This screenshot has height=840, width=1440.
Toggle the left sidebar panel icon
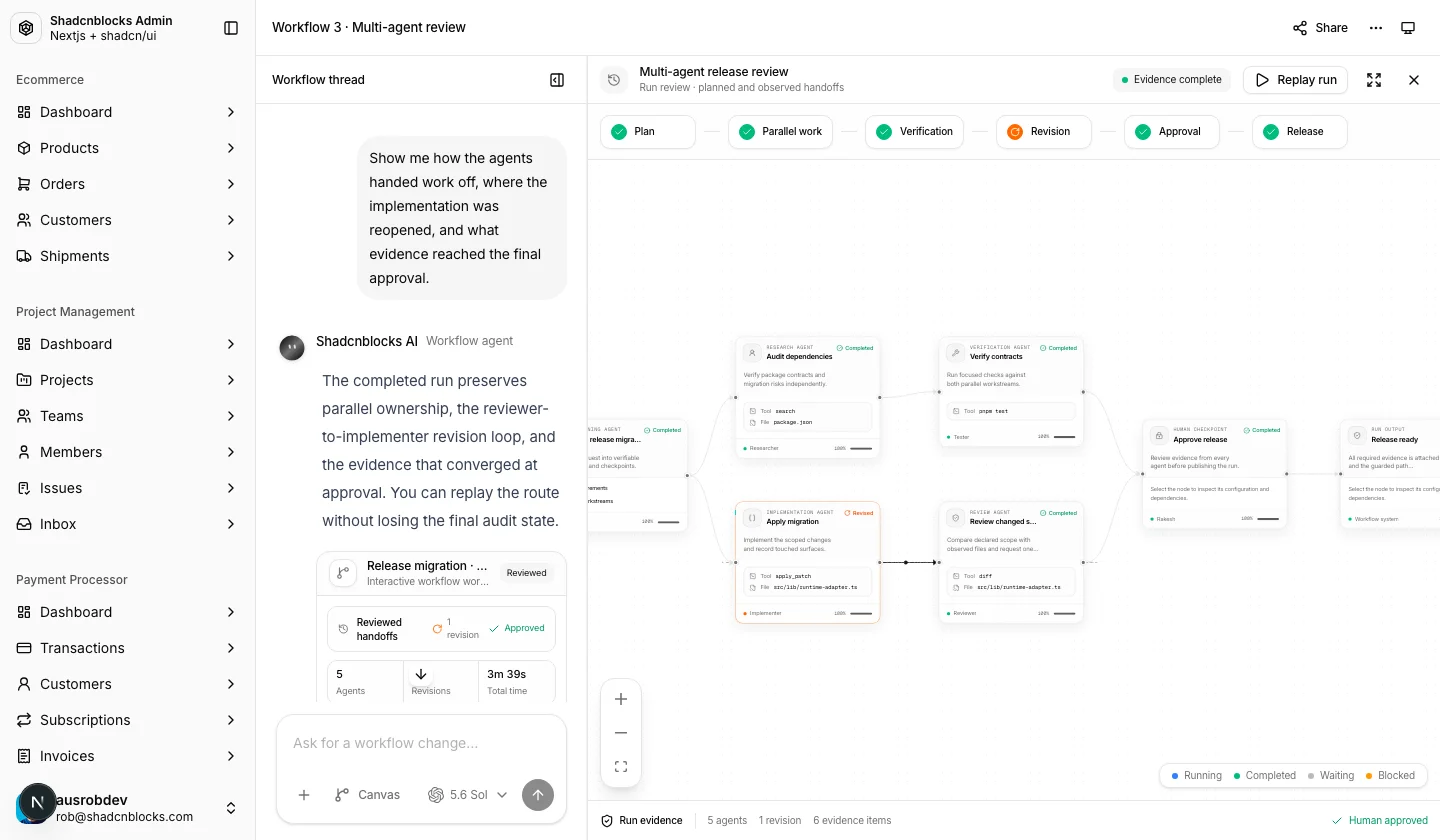pos(231,28)
